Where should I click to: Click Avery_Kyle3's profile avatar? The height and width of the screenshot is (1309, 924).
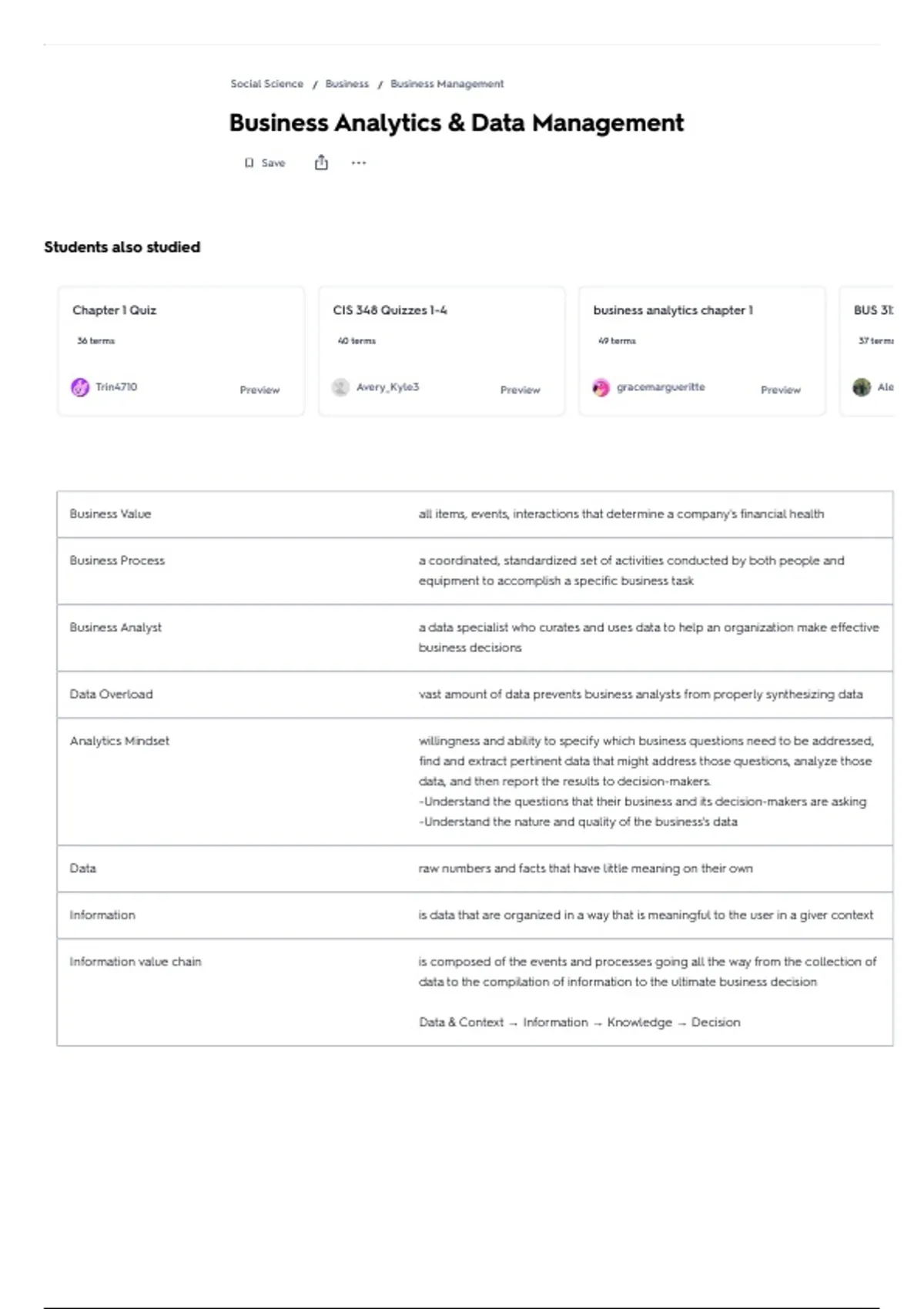tap(340, 387)
